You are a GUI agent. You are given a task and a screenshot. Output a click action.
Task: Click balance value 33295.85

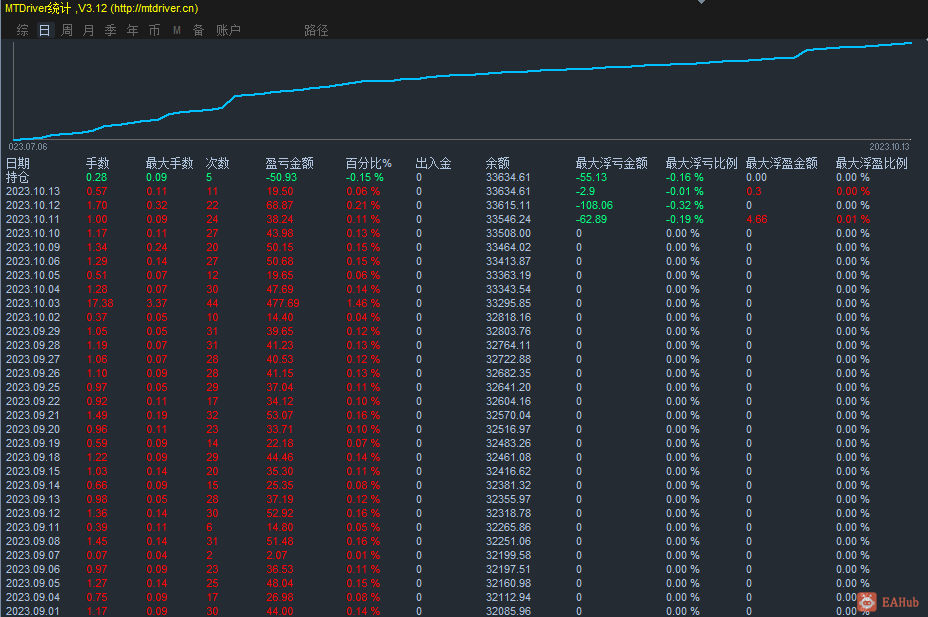pyautogui.click(x=508, y=303)
